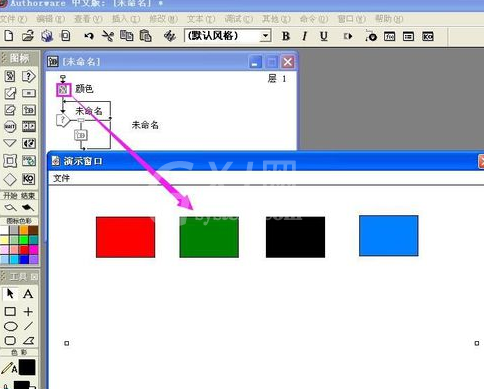
Task: Toggle bold formatting
Action: [x=286, y=36]
